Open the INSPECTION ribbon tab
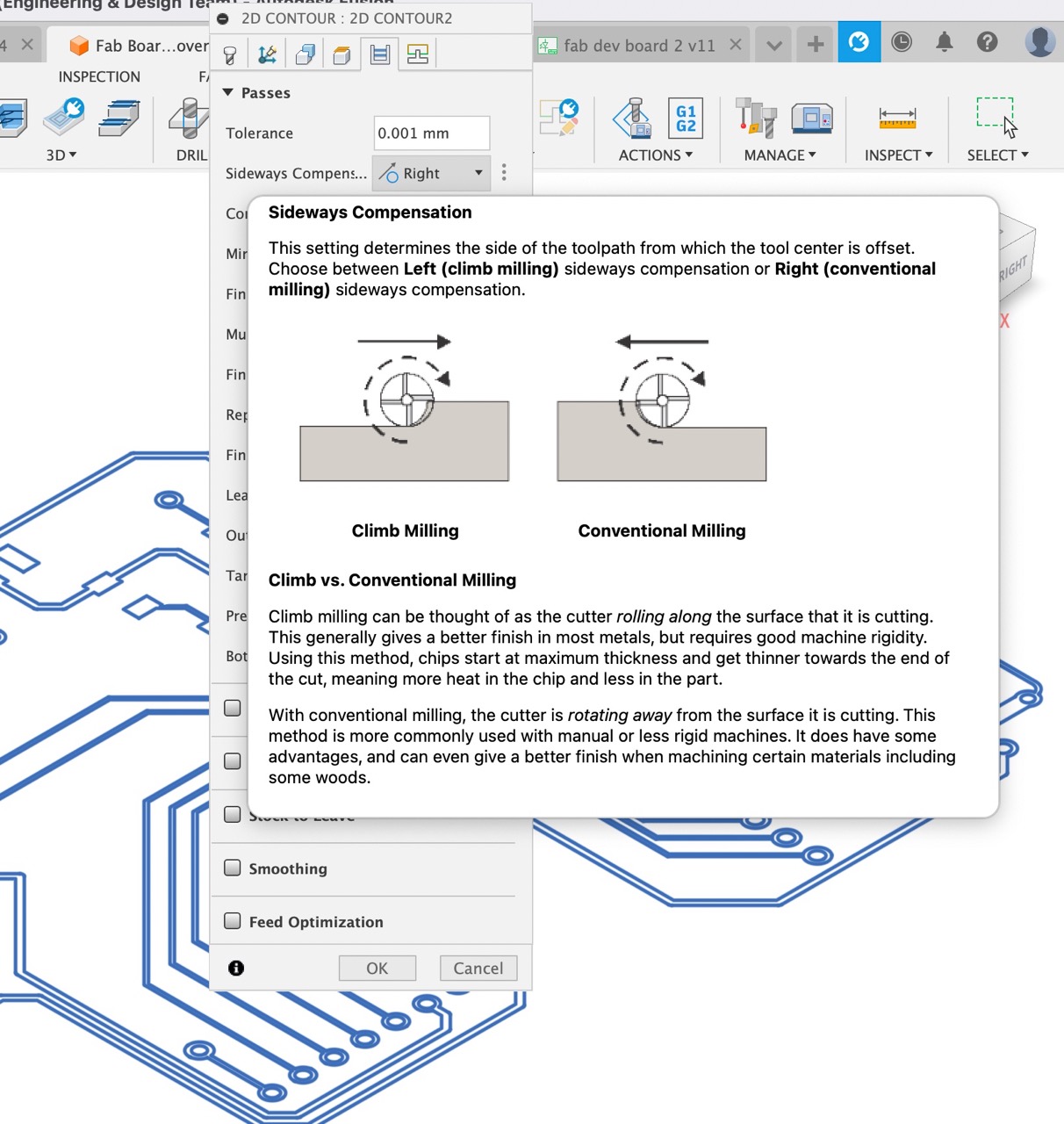The width and height of the screenshot is (1064, 1124). [99, 77]
